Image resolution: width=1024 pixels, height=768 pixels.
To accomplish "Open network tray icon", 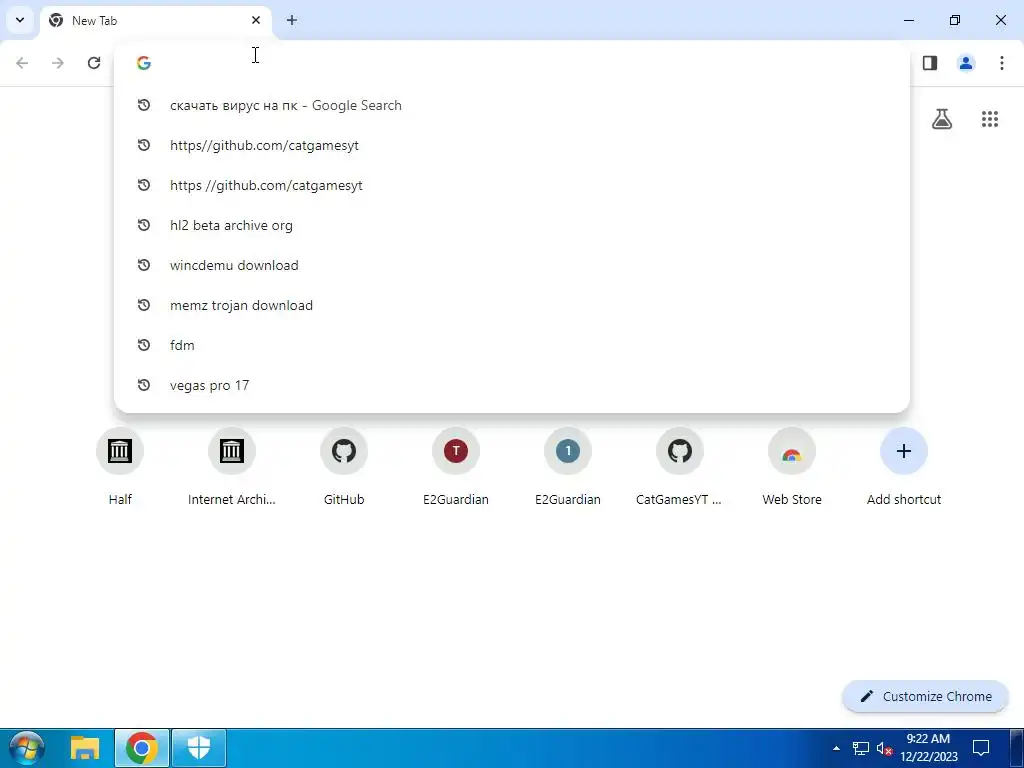I will tap(861, 748).
